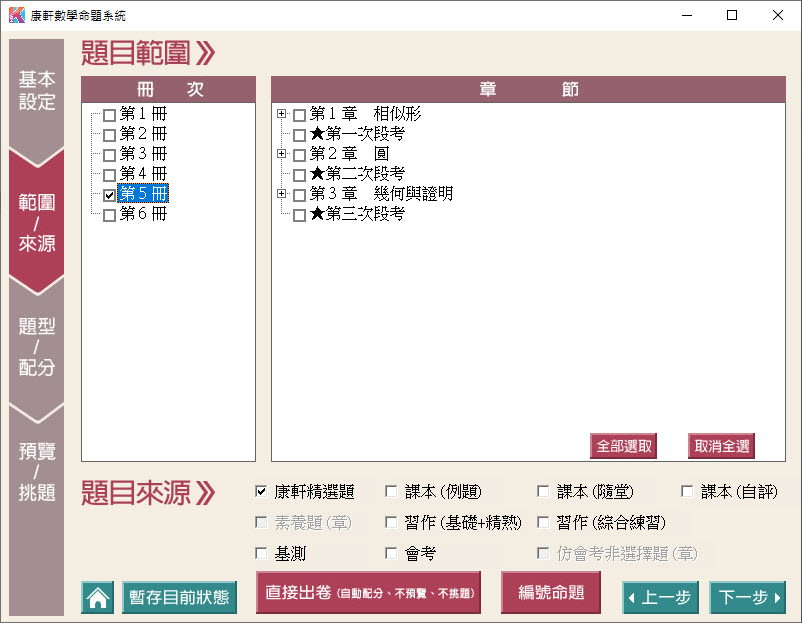Switch to 題型/配分 step tab
The image size is (802, 623).
37,347
